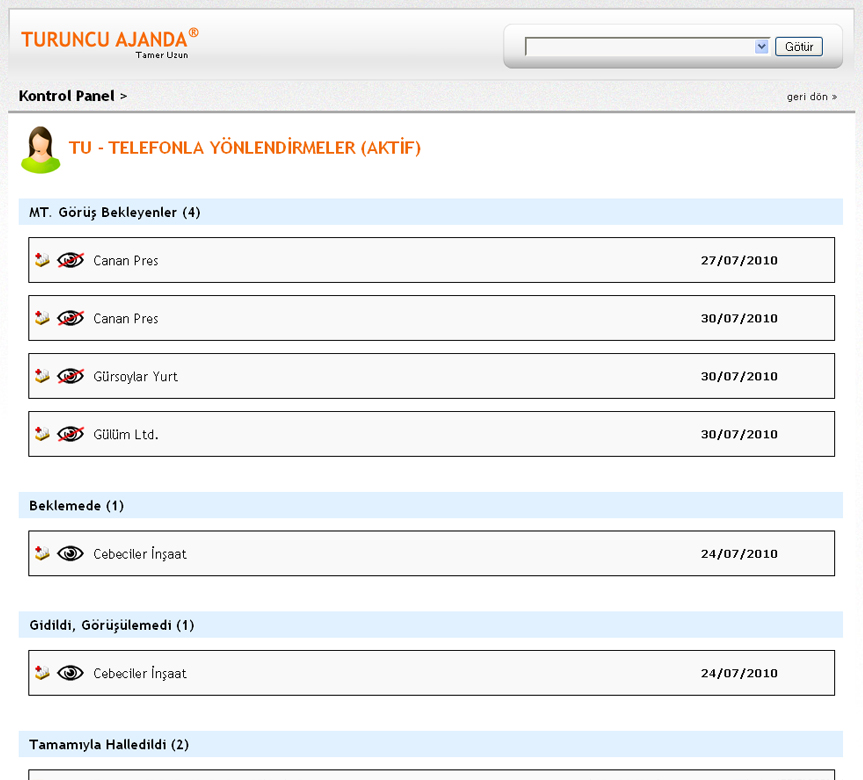Toggle crossed-out eye for Gürsoylar Yurt
Viewport: 863px width, 780px height.
(x=70, y=376)
